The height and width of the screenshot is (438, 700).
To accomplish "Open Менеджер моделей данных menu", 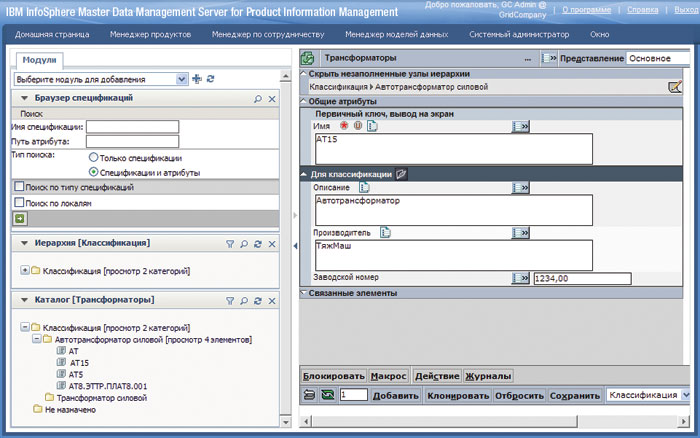I will pos(396,34).
